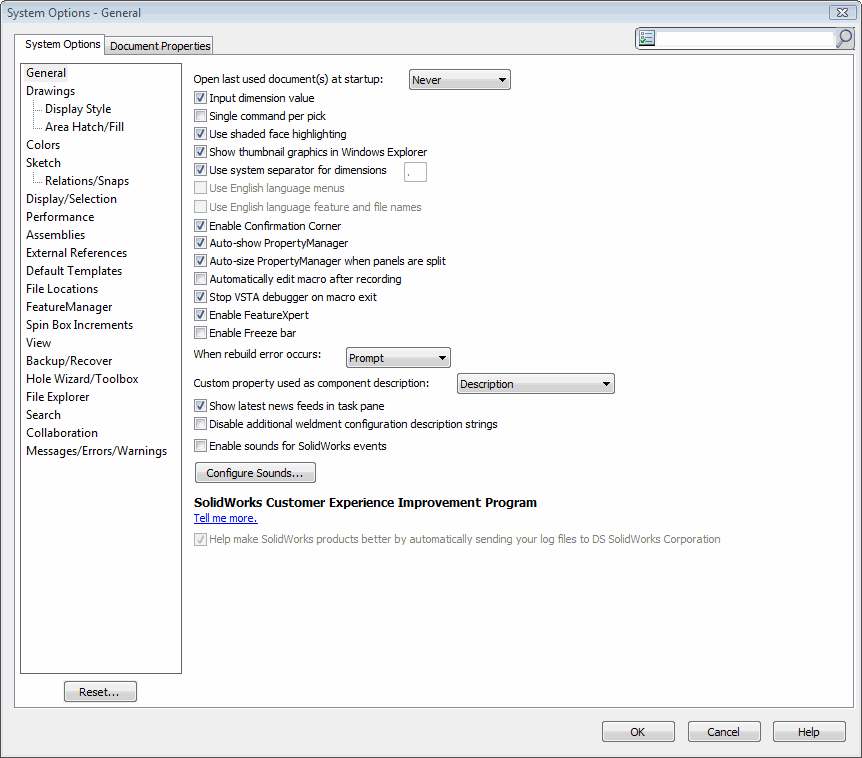862x758 pixels.
Task: Select FeatureManager options
Action: [x=69, y=307]
